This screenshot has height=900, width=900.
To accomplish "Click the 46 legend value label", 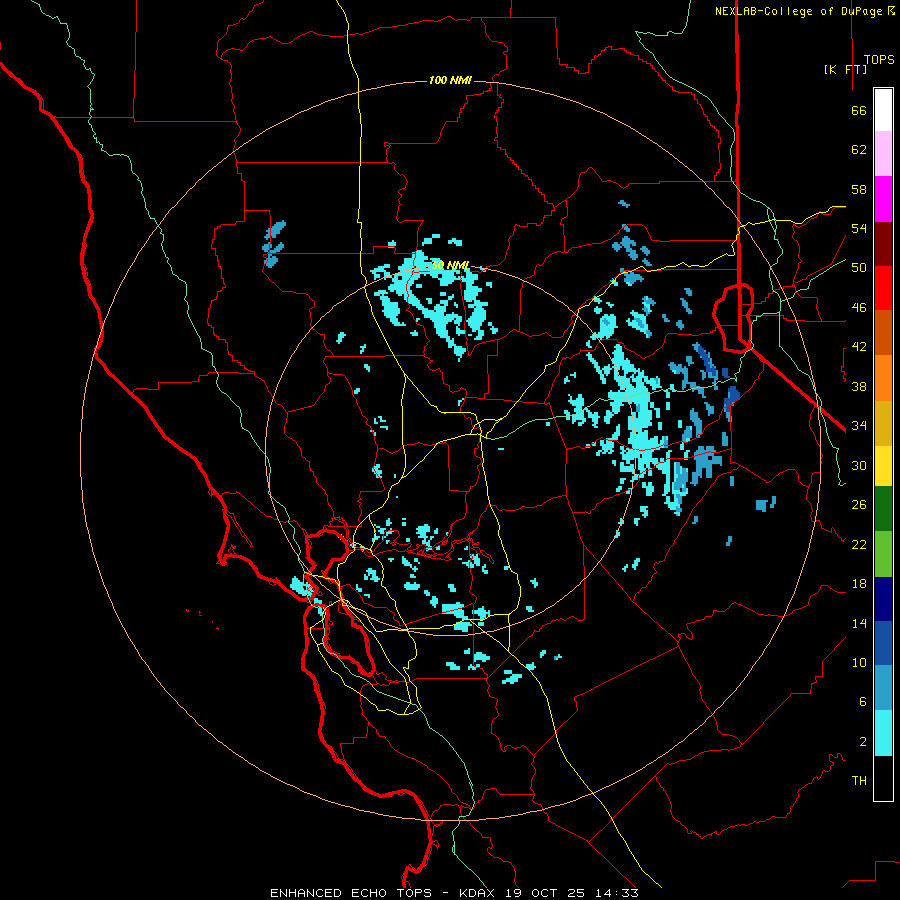I will tap(859, 308).
